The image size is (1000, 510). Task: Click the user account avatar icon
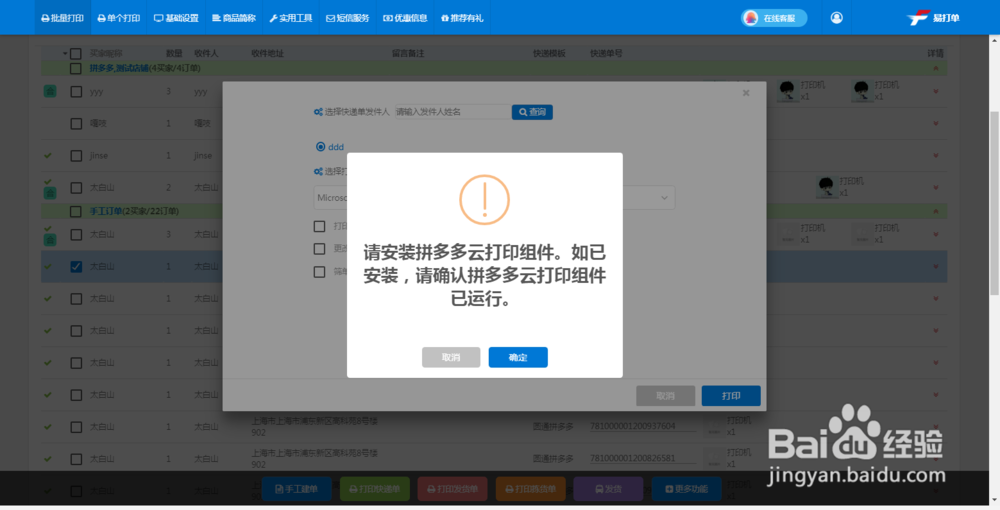(x=836, y=18)
